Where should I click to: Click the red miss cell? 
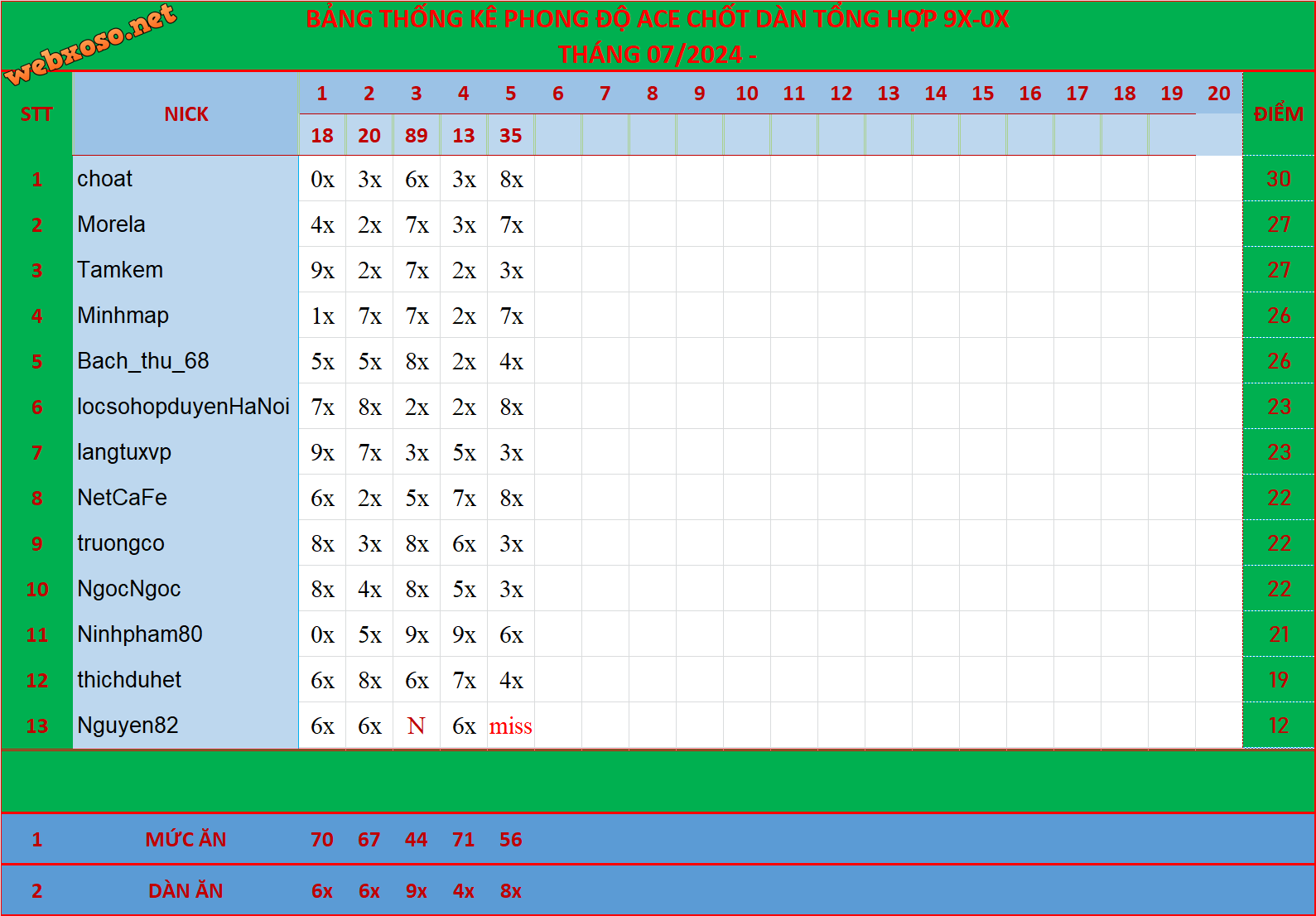pos(511,726)
